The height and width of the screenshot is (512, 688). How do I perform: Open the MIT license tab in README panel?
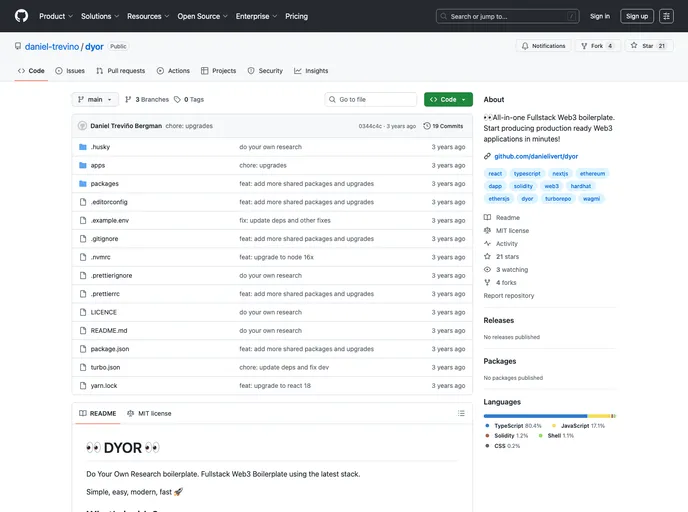coord(149,413)
